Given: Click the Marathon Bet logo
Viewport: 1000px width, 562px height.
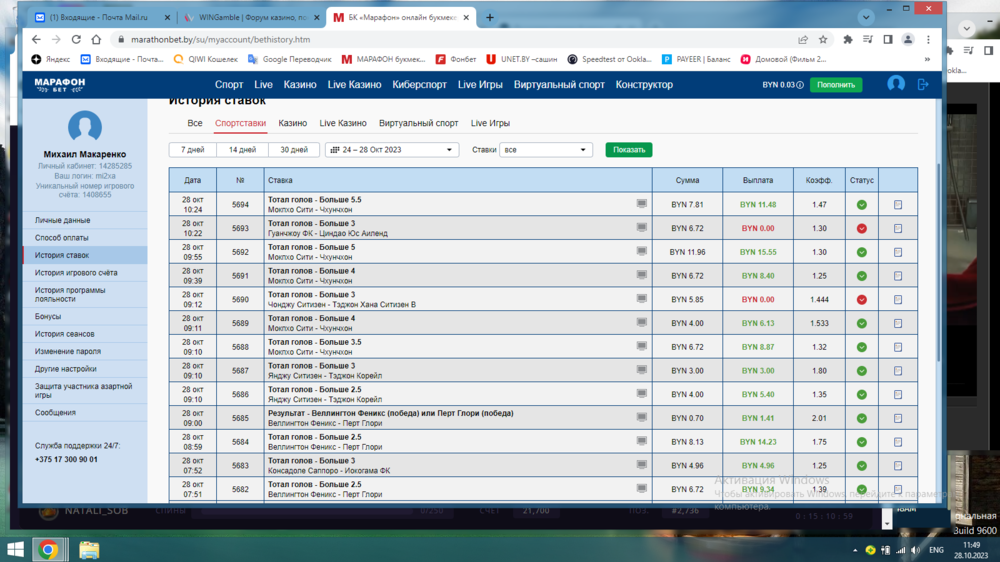Looking at the screenshot, I should click(60, 85).
